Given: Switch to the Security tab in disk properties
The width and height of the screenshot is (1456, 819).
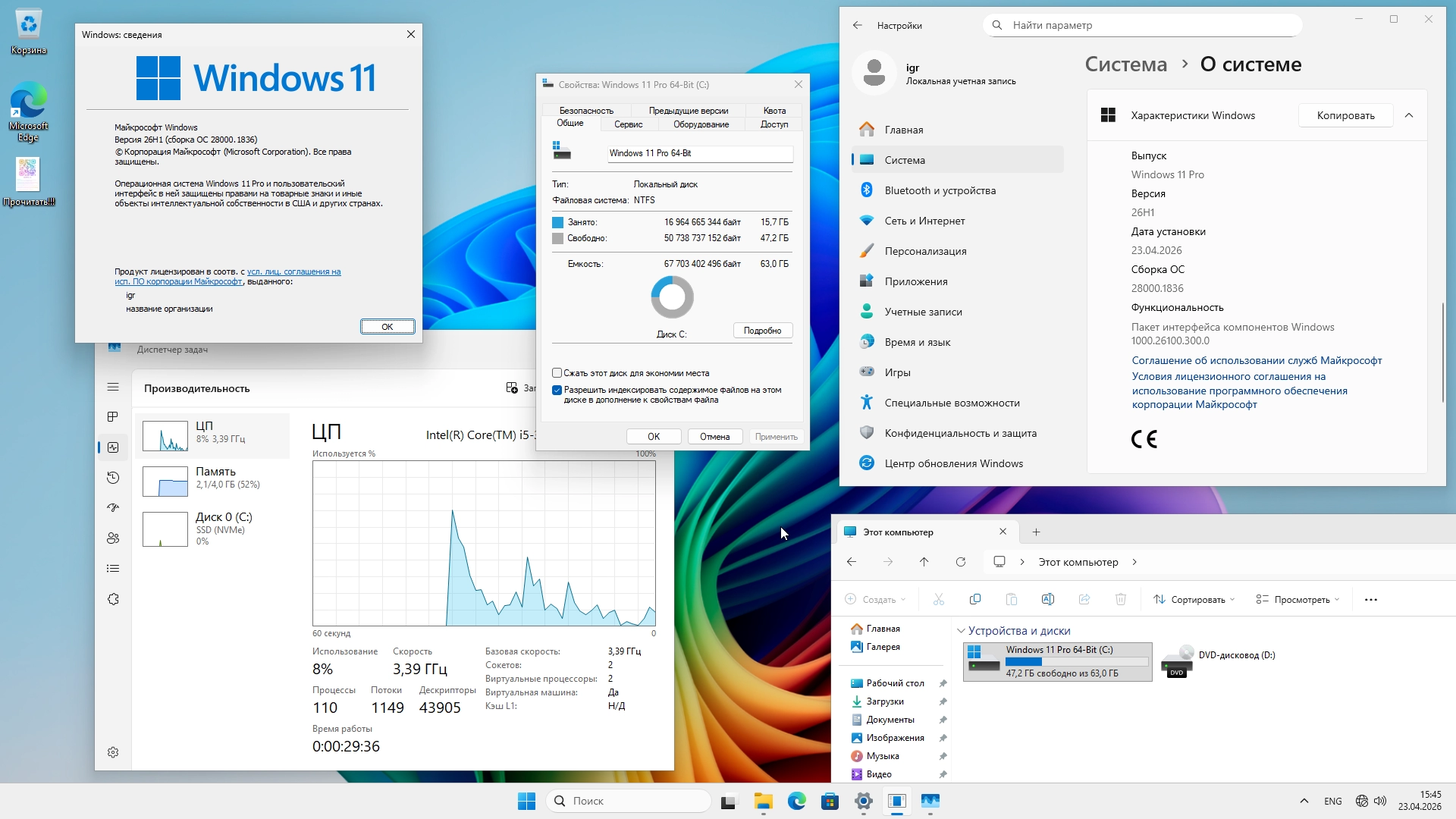Looking at the screenshot, I should pos(586,111).
